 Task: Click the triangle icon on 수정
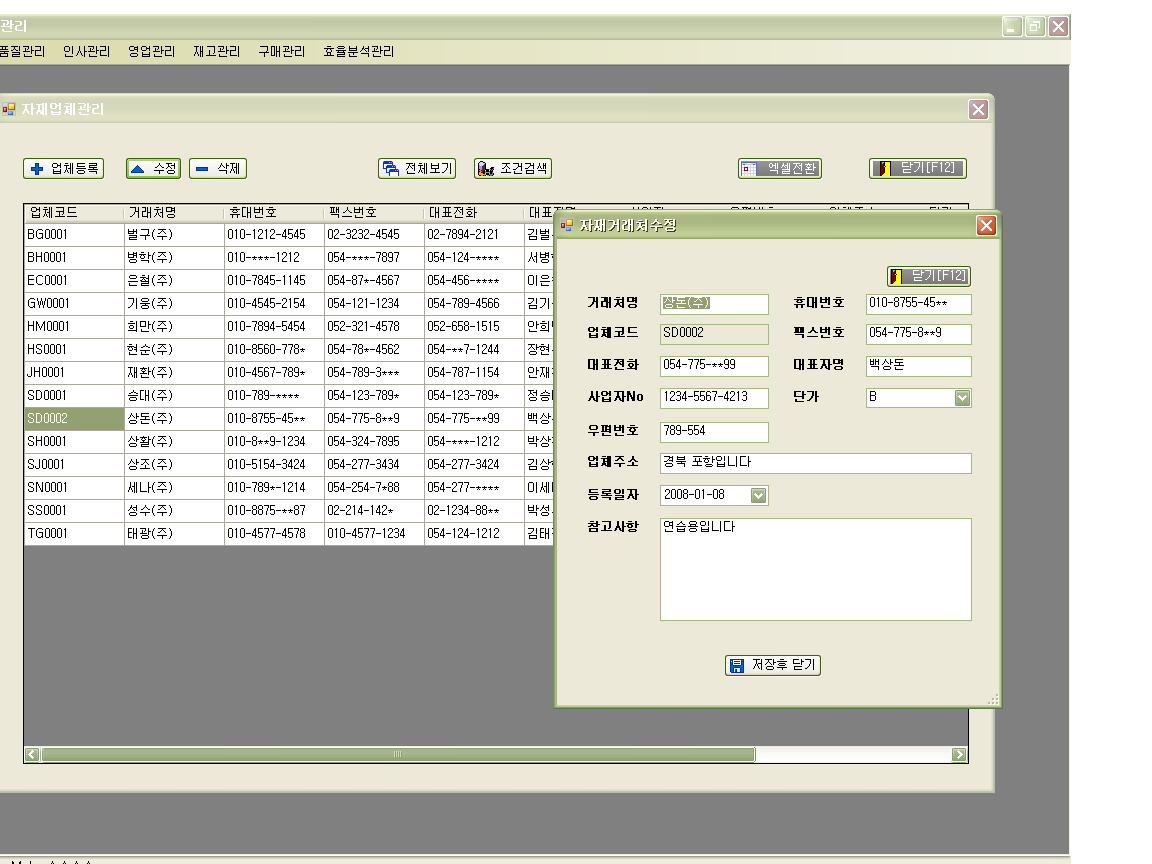[x=137, y=169]
